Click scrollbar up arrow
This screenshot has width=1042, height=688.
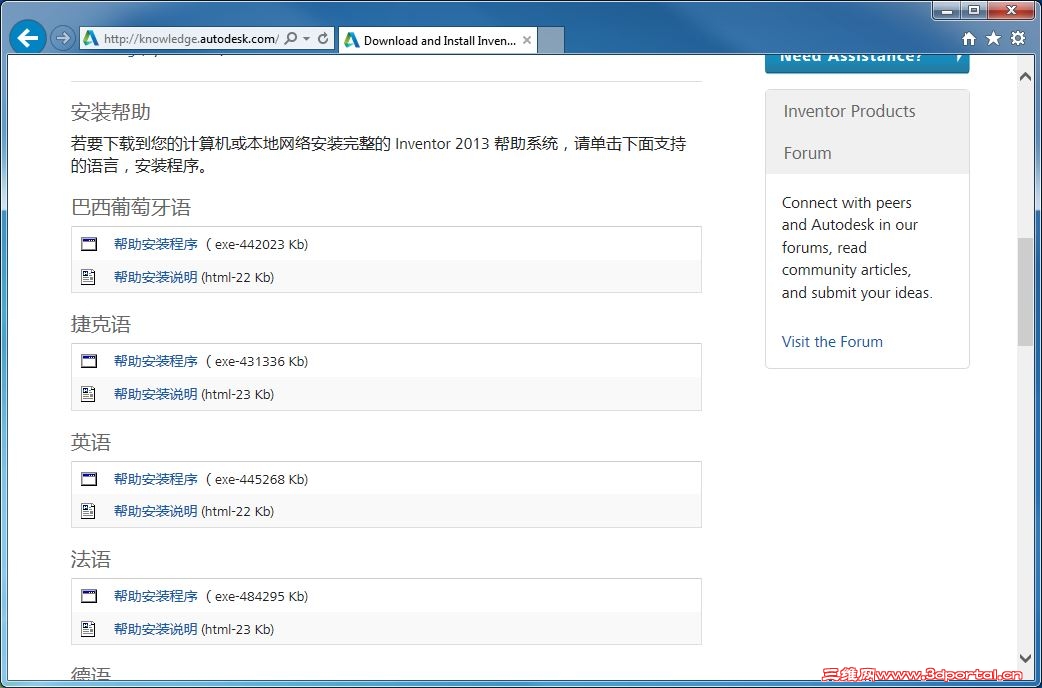tap(1025, 76)
